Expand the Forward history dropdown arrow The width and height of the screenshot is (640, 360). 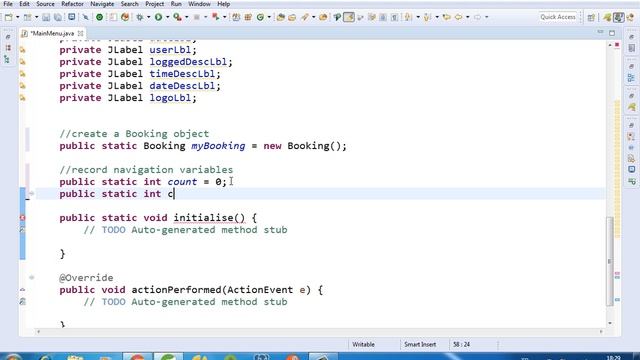tap(487, 17)
